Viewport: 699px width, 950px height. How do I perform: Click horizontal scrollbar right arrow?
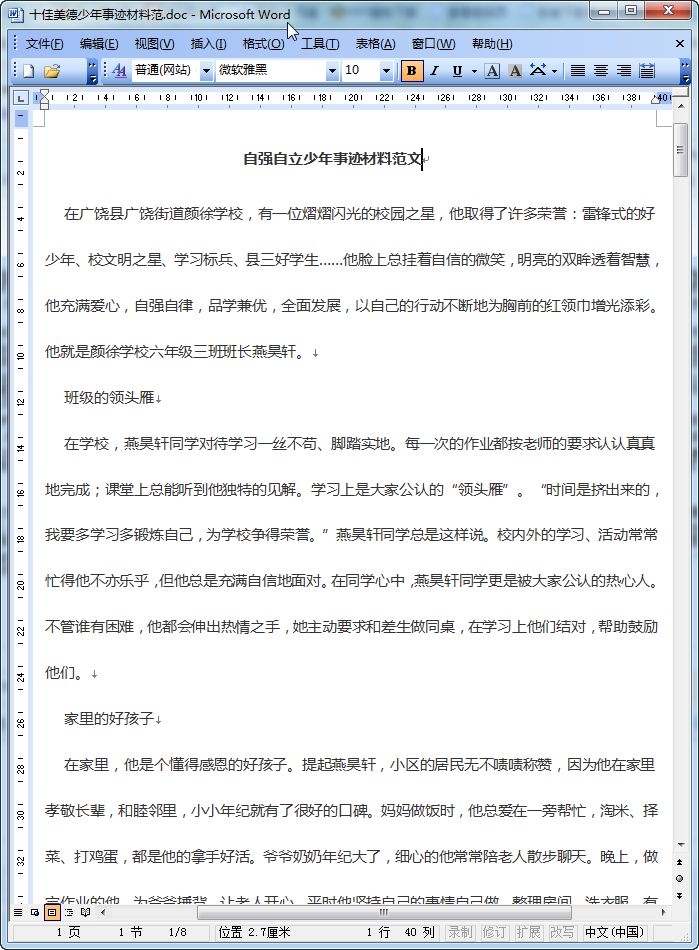[x=663, y=912]
